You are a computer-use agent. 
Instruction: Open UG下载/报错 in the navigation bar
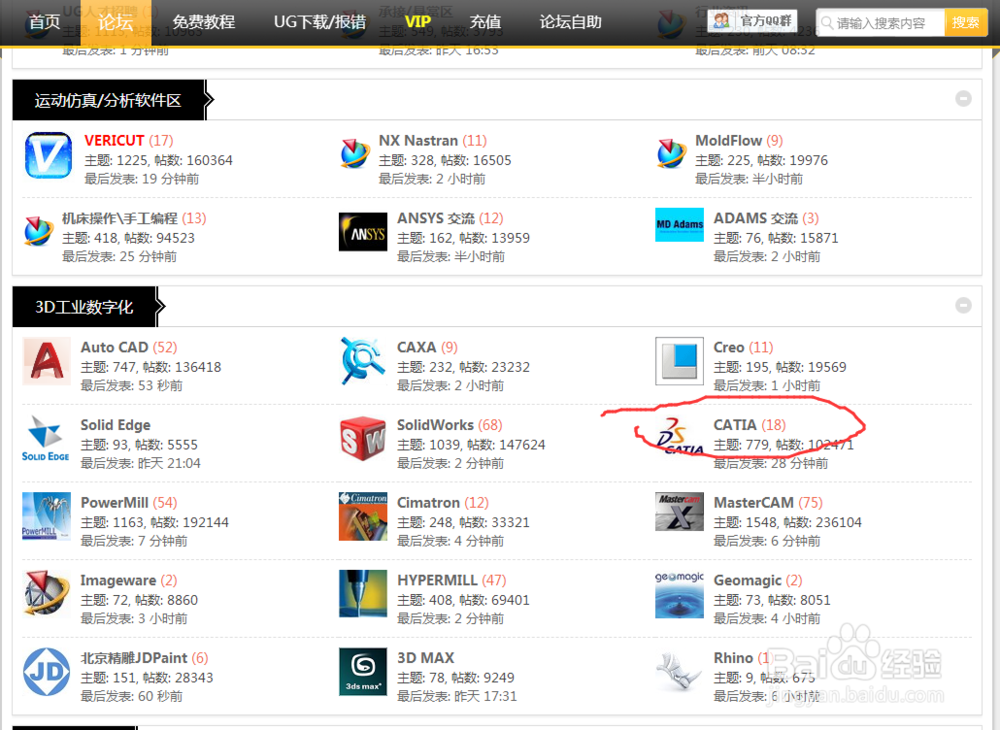point(320,22)
